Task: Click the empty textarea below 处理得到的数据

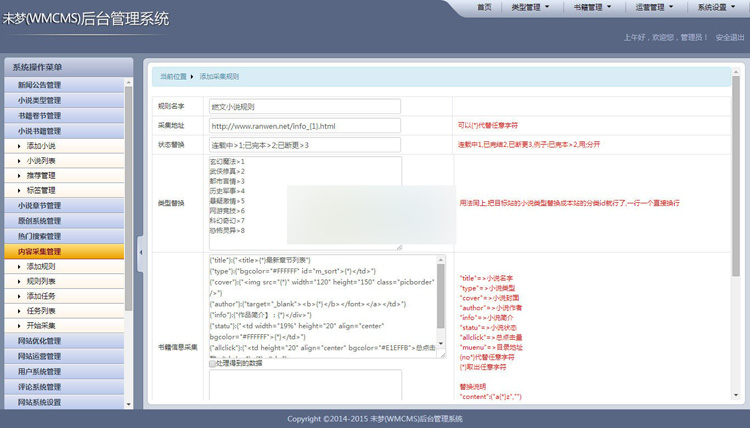Action: click(305, 384)
